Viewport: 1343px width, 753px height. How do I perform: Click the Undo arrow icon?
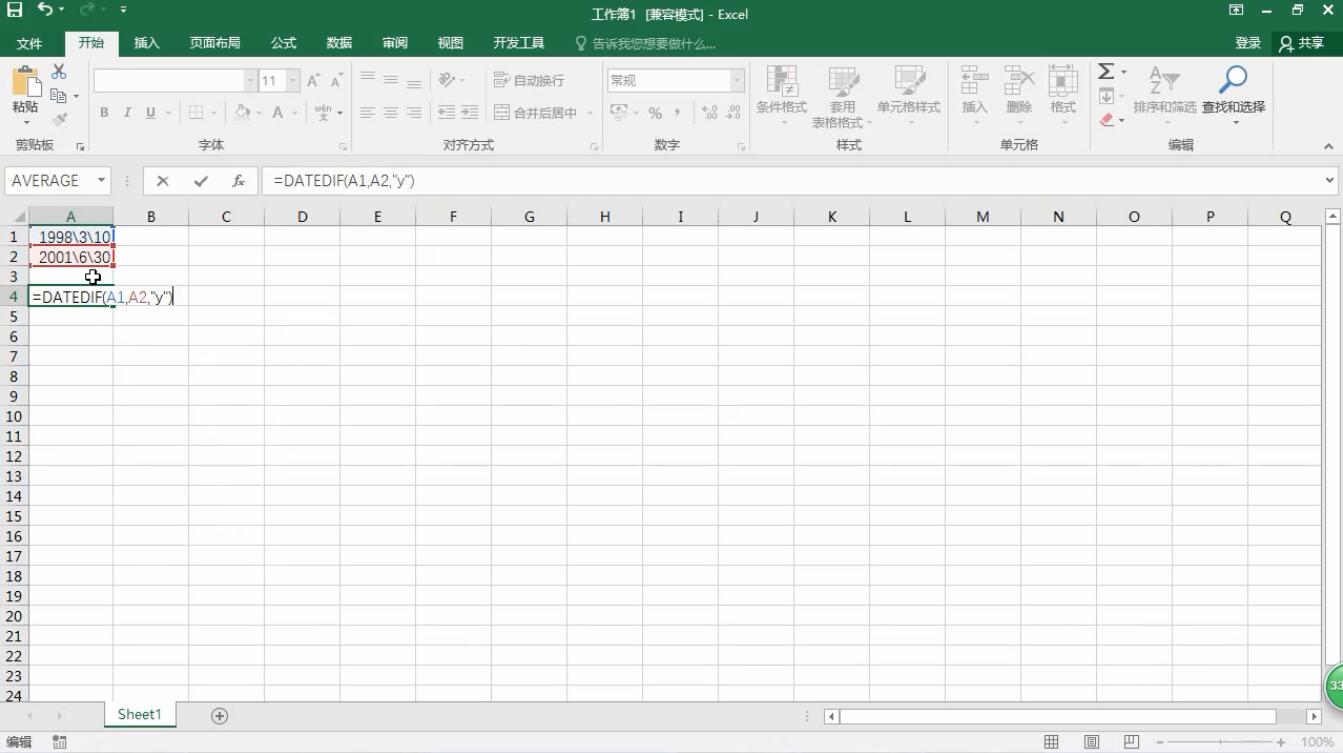point(45,10)
